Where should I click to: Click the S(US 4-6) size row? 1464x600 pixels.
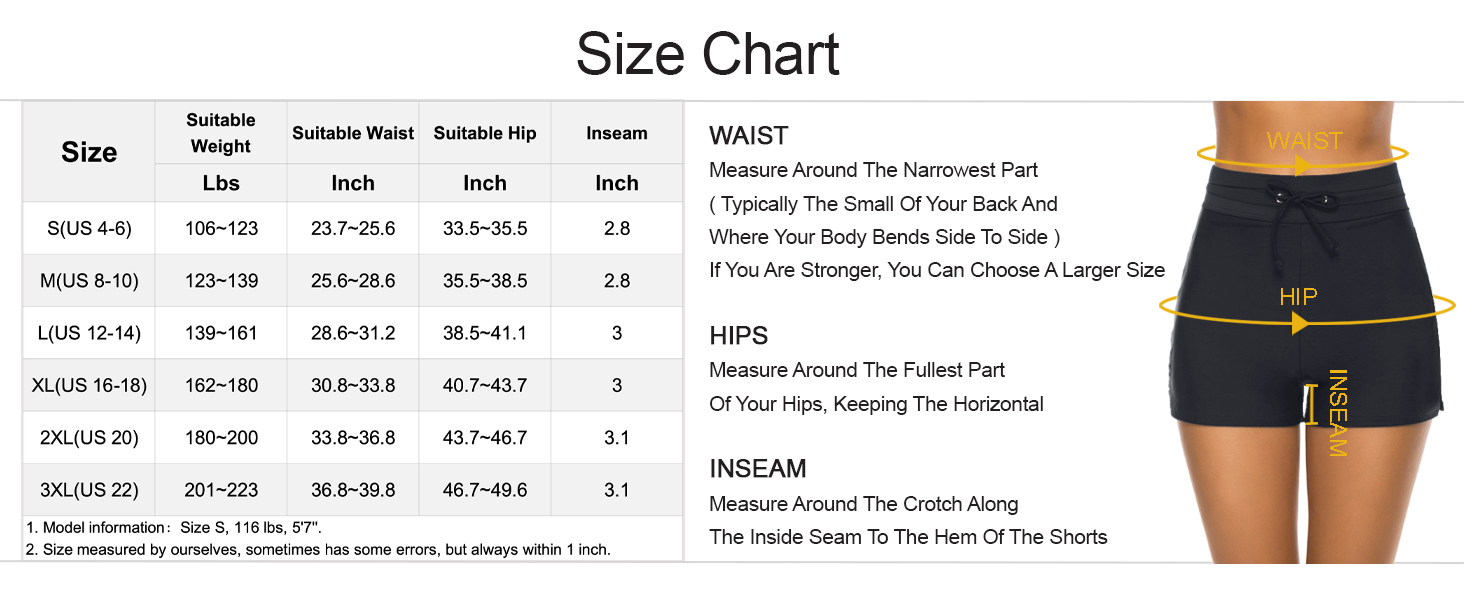click(x=89, y=229)
